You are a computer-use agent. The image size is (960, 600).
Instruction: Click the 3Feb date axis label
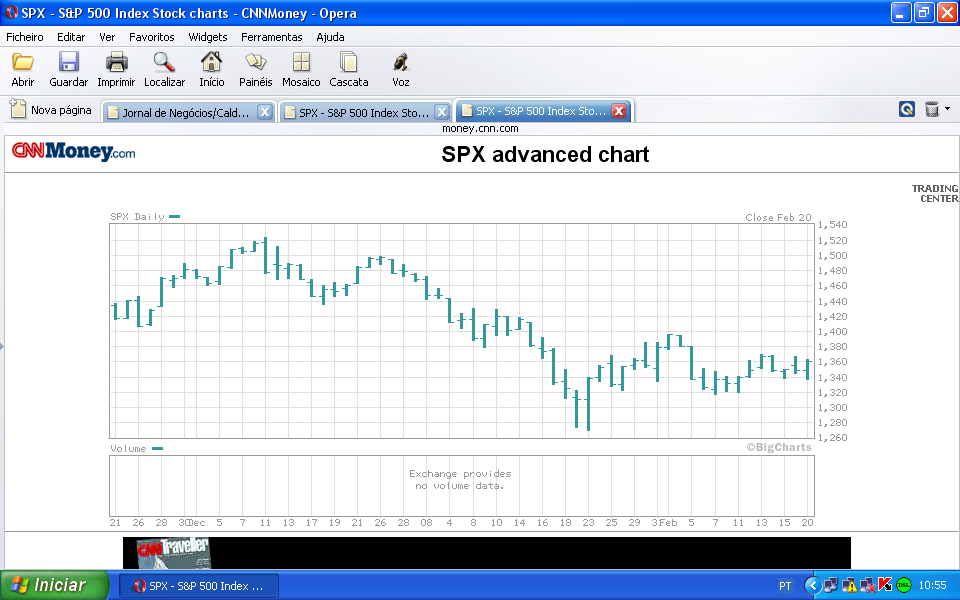coord(664,523)
